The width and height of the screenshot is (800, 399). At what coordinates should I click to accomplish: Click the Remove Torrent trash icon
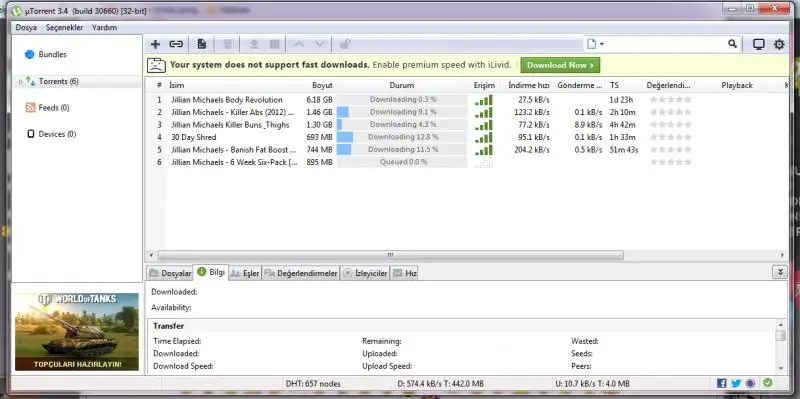(228, 44)
